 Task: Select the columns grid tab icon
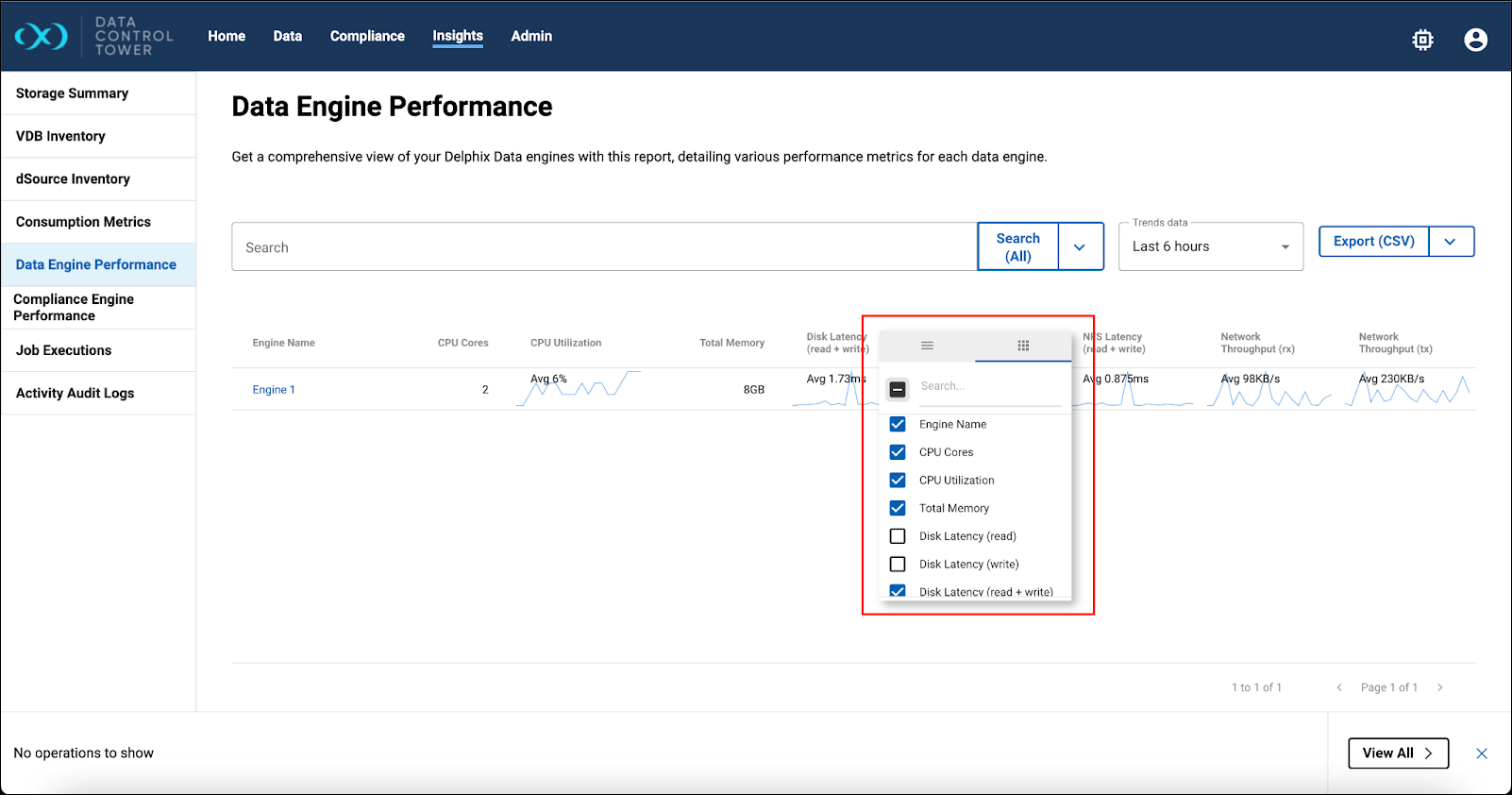coord(1023,346)
